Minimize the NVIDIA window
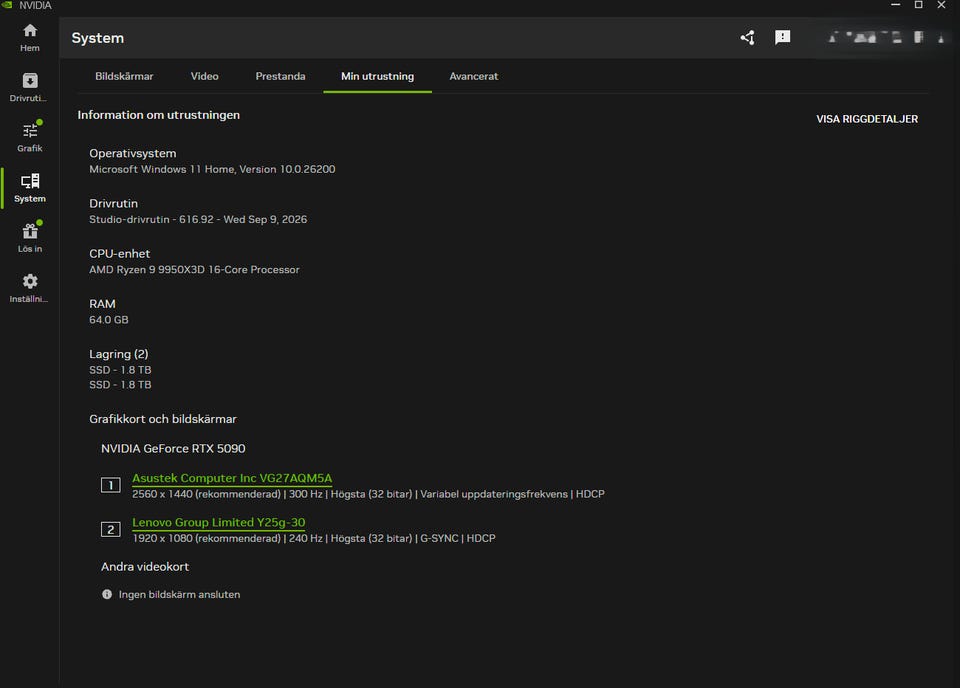 click(895, 6)
